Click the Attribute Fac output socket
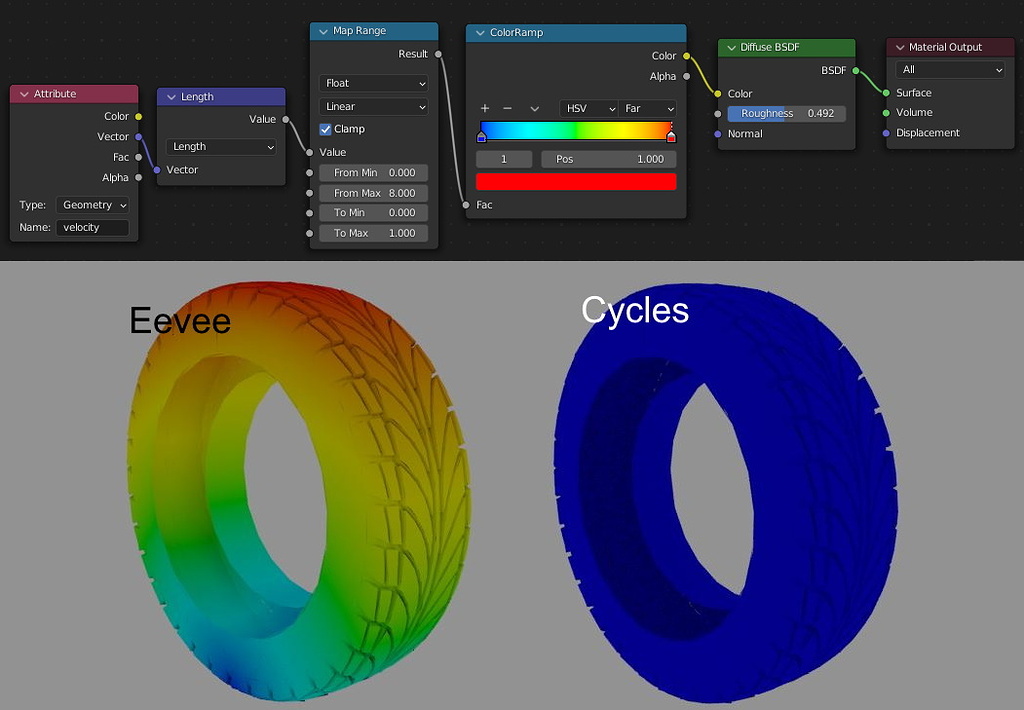 tap(138, 157)
